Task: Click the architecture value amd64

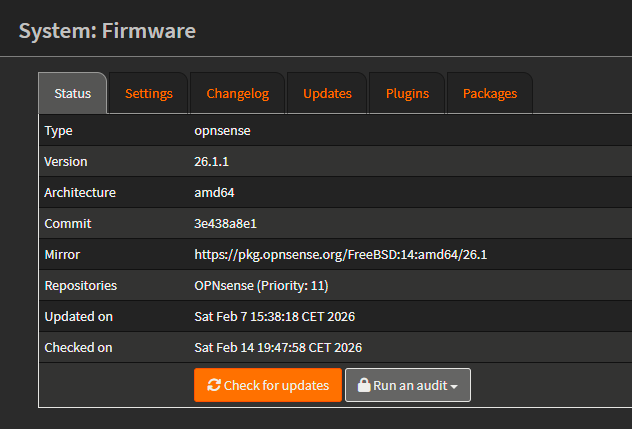Action: [214, 192]
